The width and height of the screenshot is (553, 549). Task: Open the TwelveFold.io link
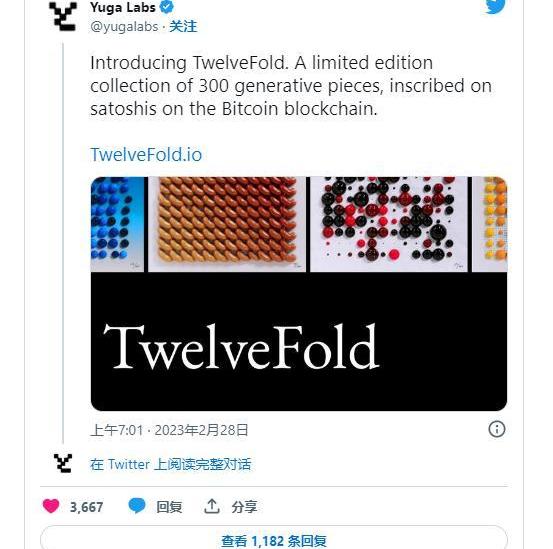click(146, 154)
